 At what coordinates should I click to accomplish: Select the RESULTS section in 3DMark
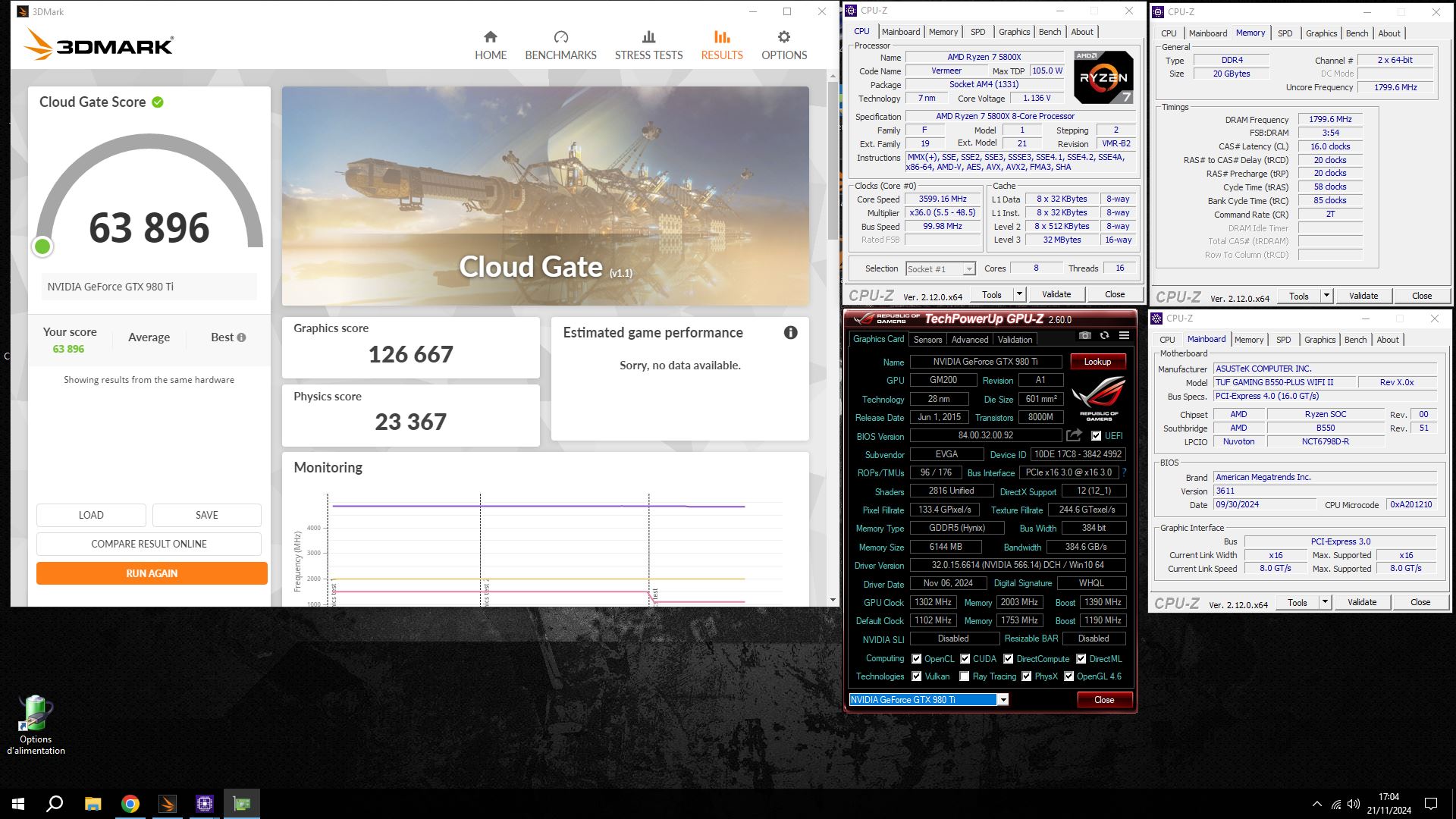point(722,45)
